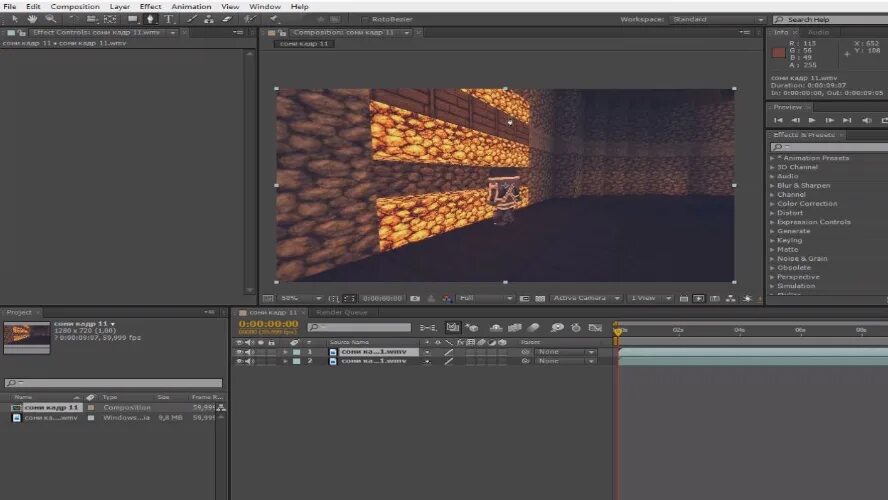Play the preview with Play button
The width and height of the screenshot is (888, 500).
(812, 120)
